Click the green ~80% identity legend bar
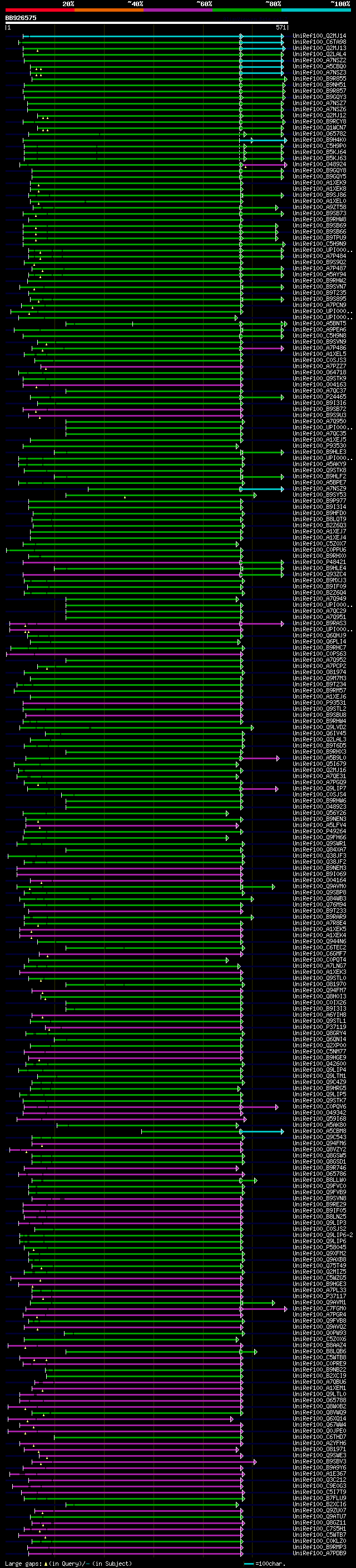The height and width of the screenshot is (1568, 356). [x=247, y=10]
